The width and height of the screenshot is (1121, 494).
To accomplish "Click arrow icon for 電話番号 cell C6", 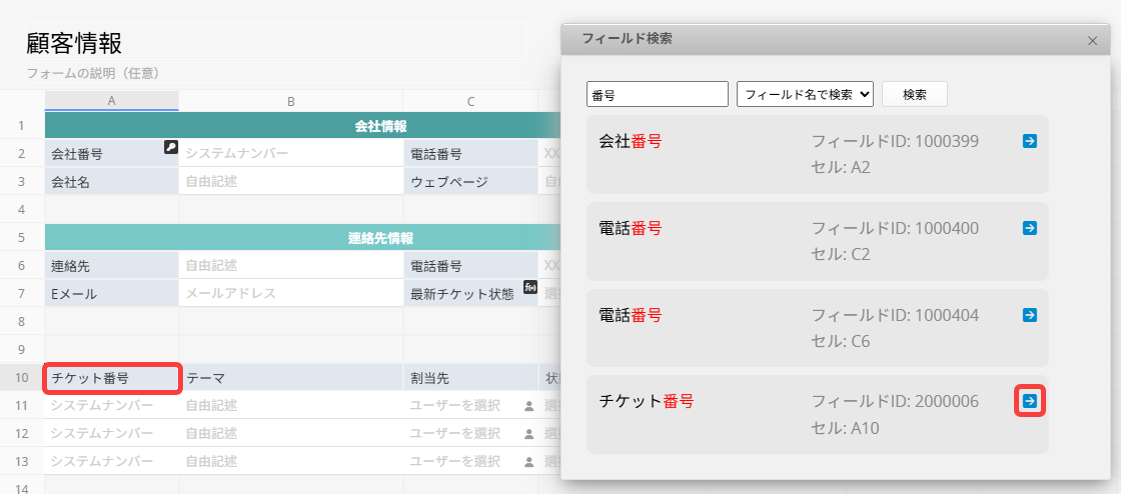I will (1030, 315).
